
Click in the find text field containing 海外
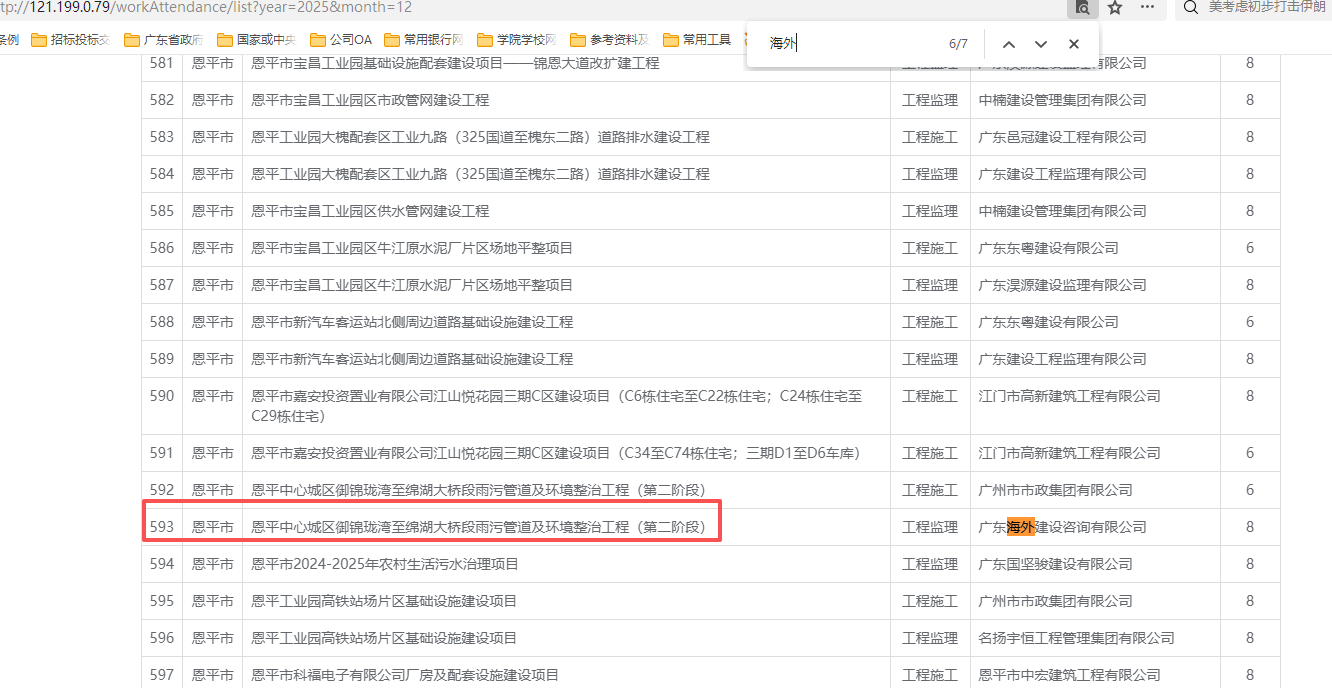(x=850, y=44)
